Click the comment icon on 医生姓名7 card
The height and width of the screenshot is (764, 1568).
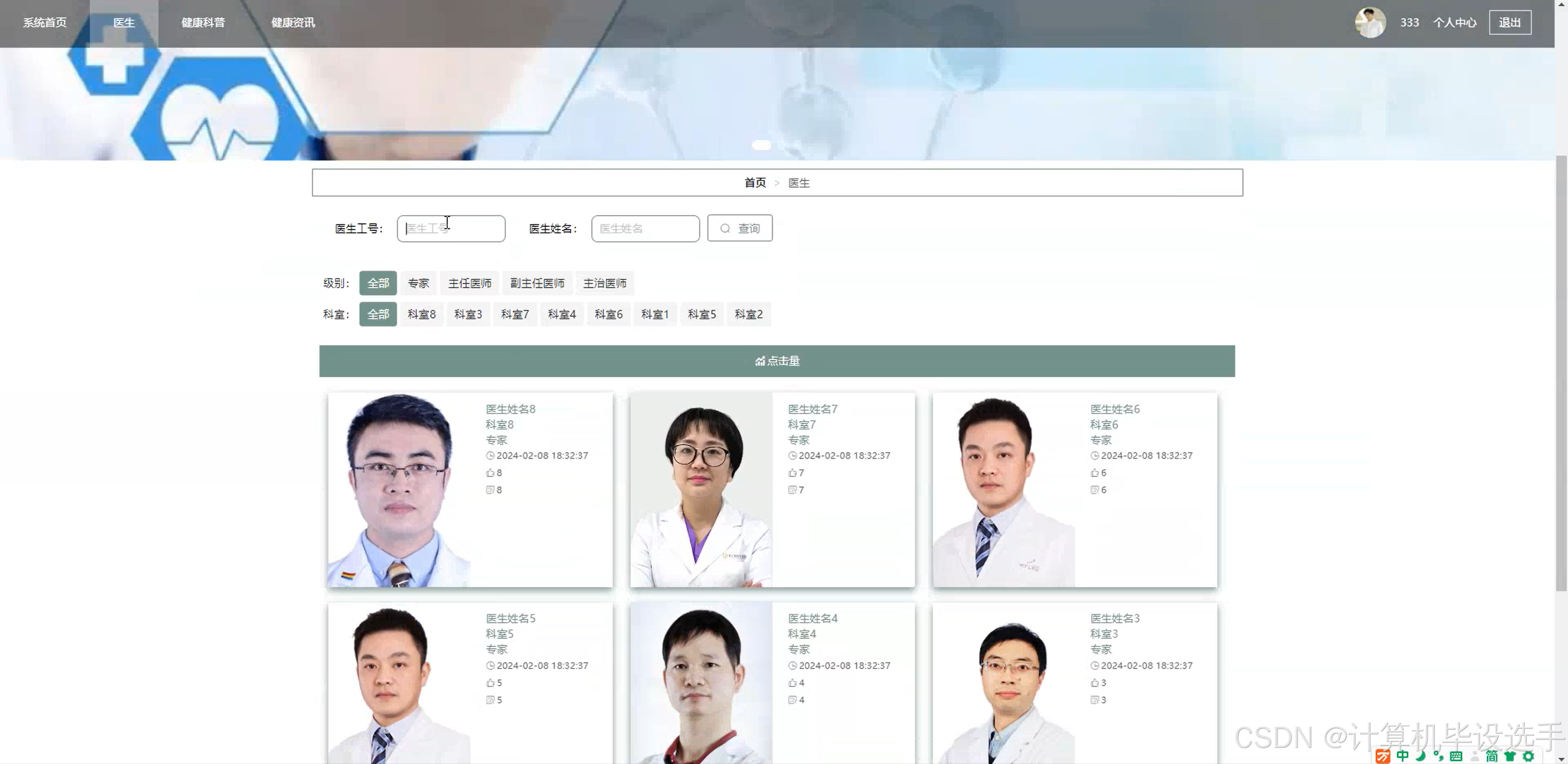tap(792, 489)
